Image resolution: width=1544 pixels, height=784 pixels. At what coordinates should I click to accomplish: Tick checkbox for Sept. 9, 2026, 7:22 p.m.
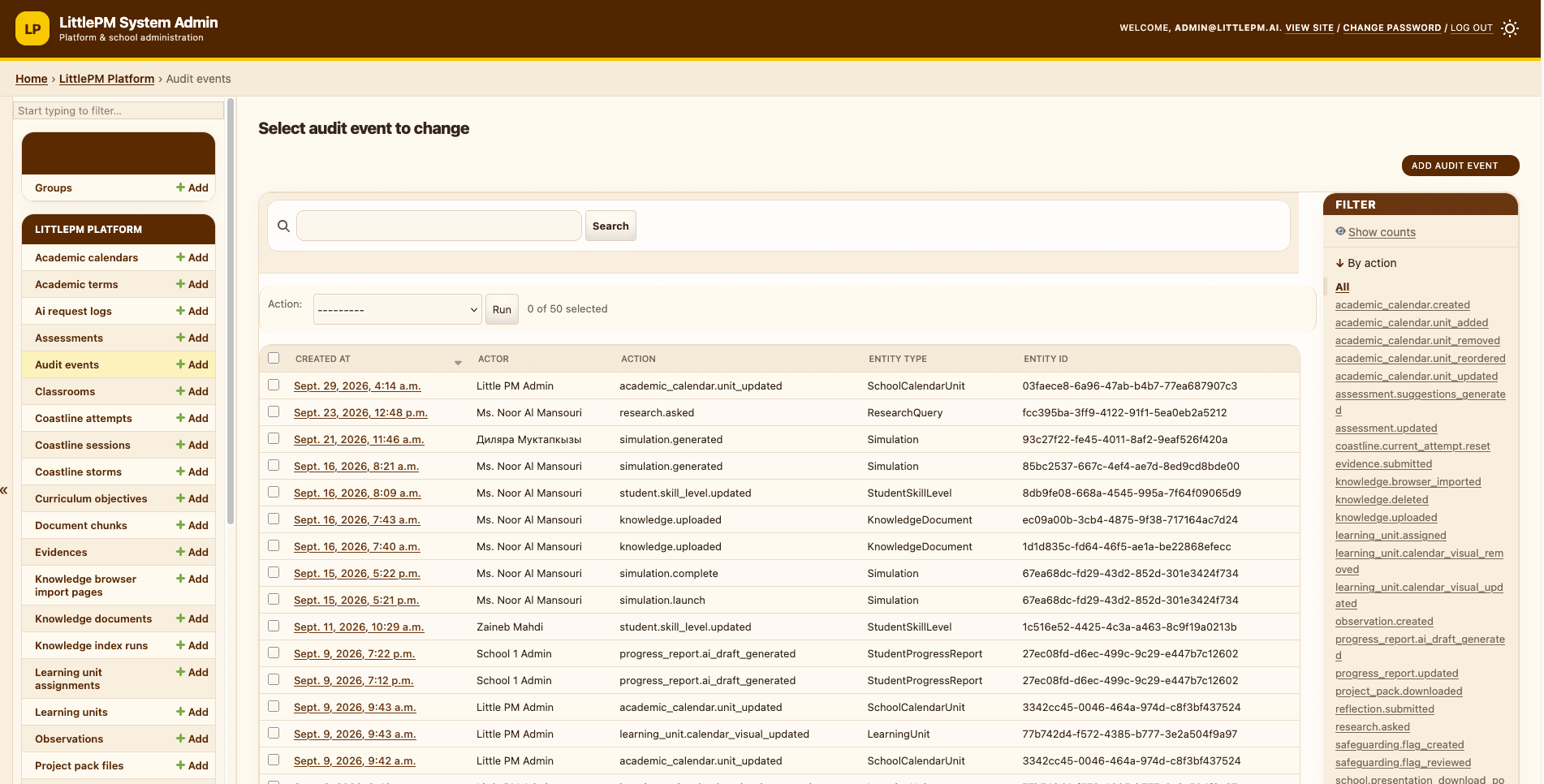click(x=274, y=653)
